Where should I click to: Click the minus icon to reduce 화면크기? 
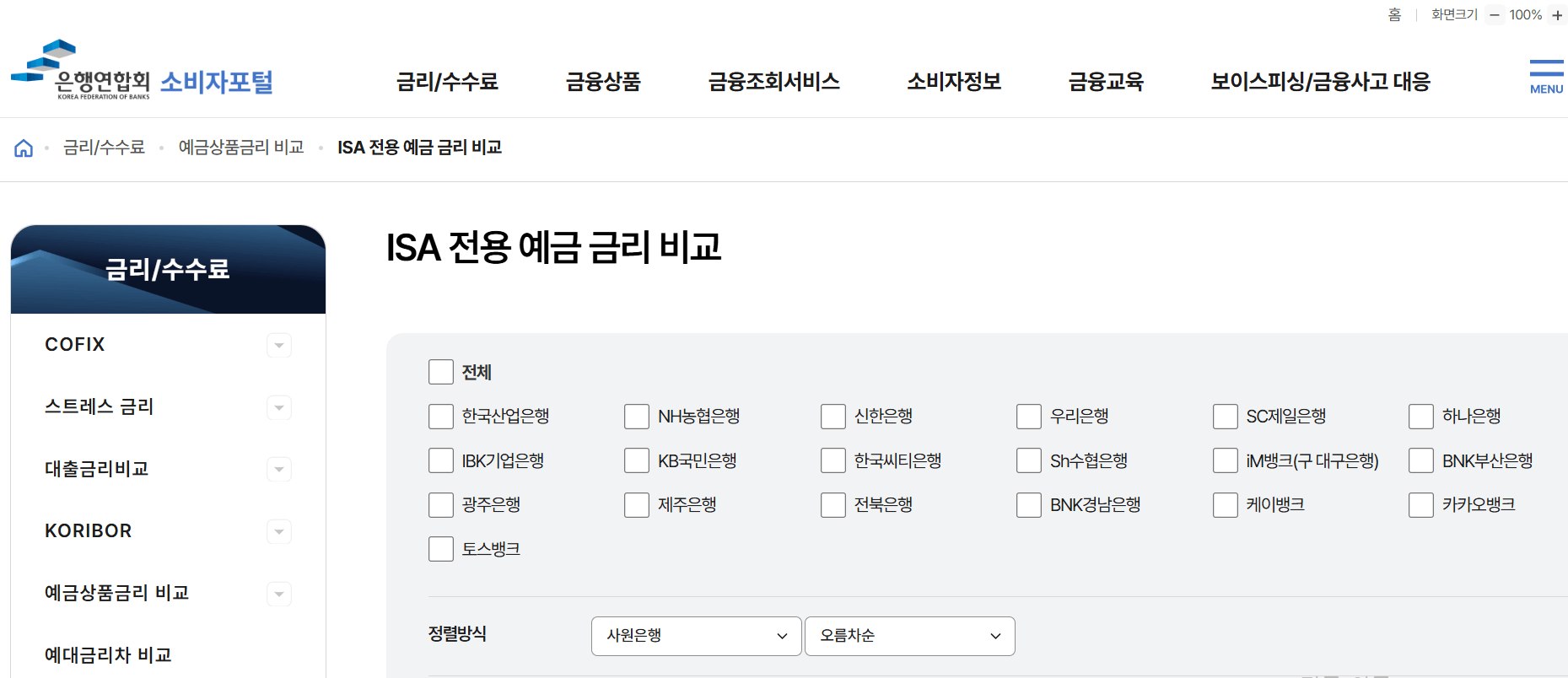(x=1494, y=14)
